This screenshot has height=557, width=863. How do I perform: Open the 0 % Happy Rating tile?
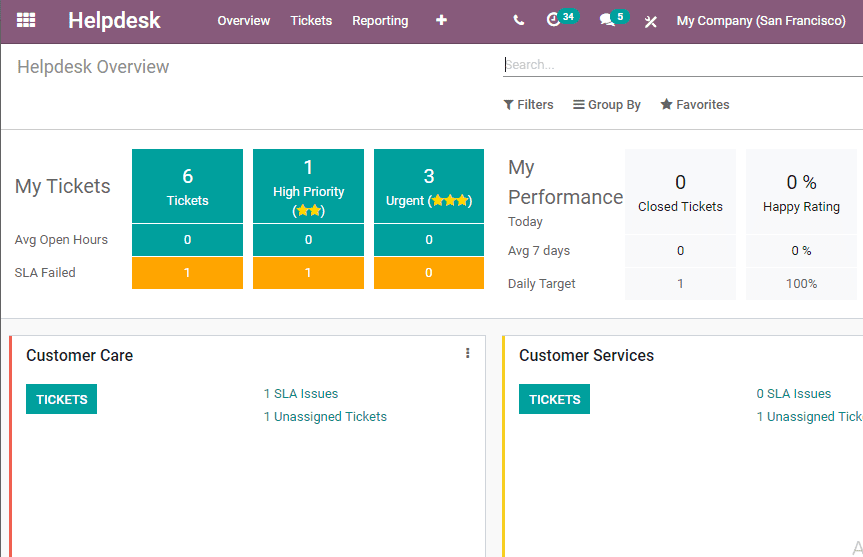[x=801, y=192]
